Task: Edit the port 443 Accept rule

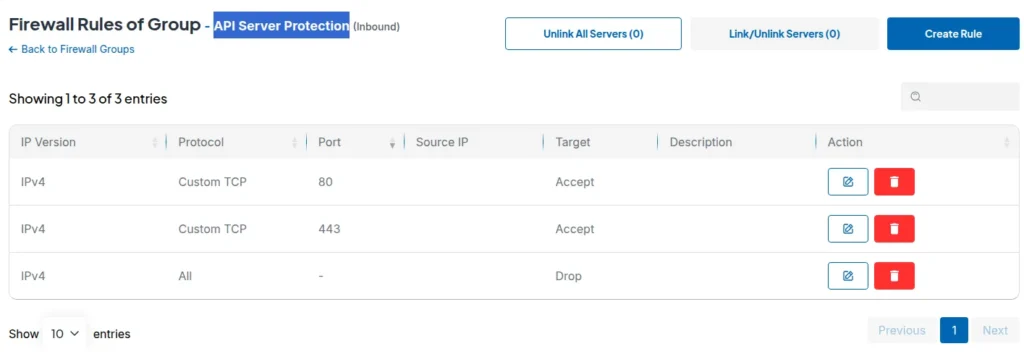Action: (848, 229)
